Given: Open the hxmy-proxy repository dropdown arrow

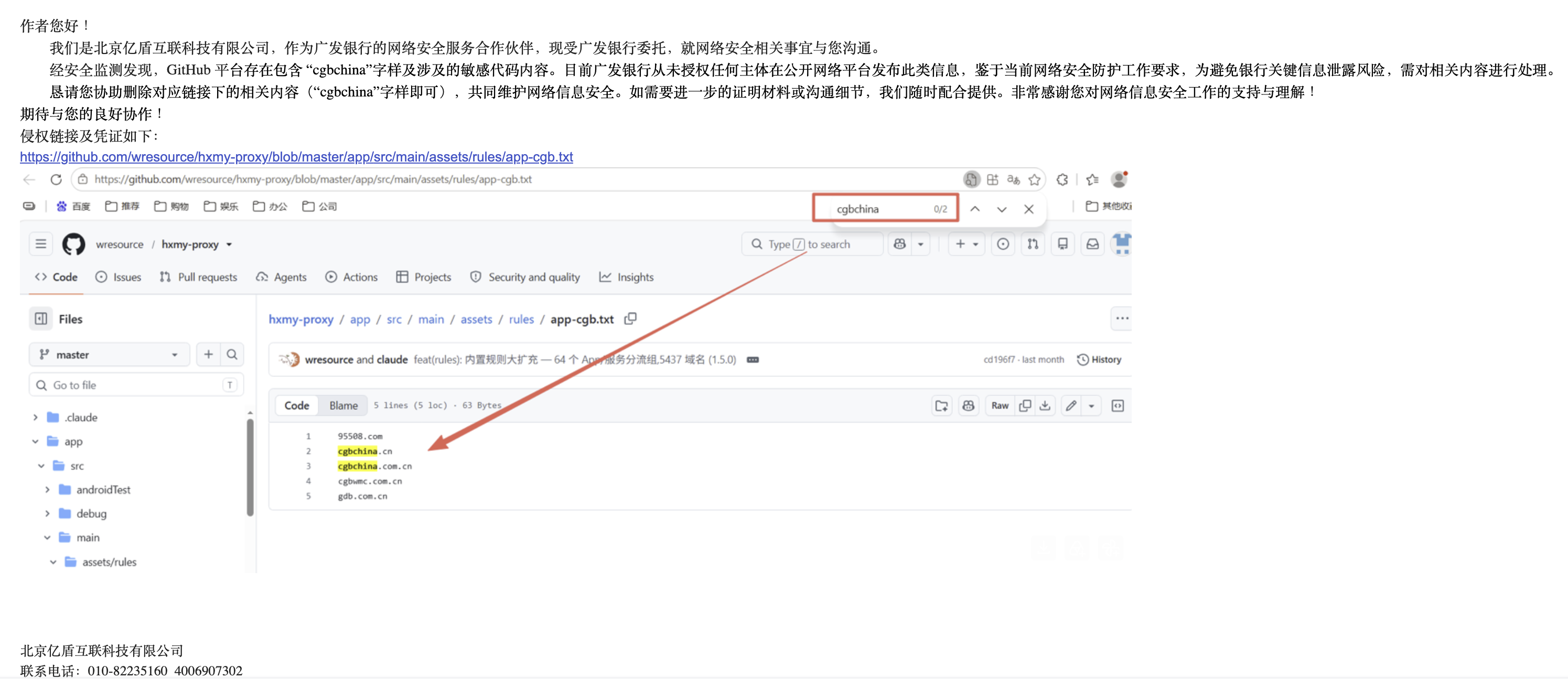Looking at the screenshot, I should (x=230, y=245).
